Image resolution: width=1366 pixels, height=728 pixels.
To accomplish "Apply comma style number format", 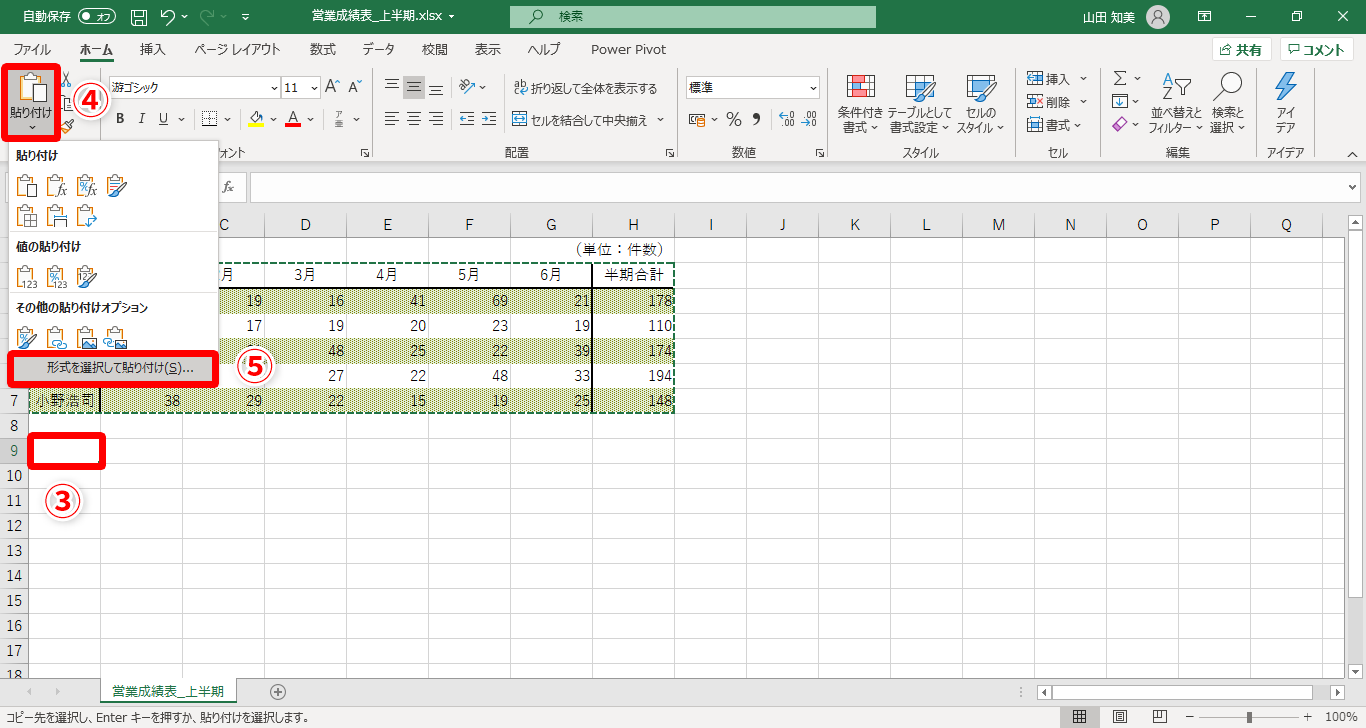I will (x=757, y=120).
